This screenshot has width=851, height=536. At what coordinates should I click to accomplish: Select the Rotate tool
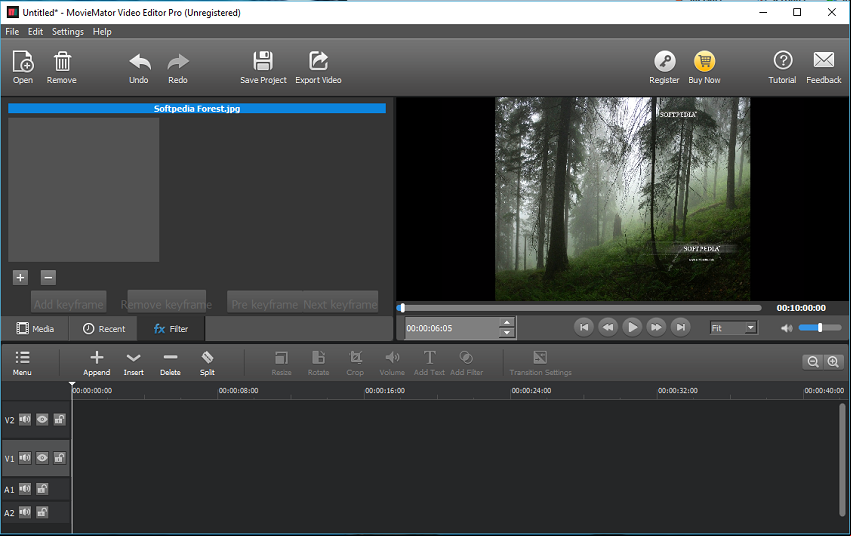(319, 363)
